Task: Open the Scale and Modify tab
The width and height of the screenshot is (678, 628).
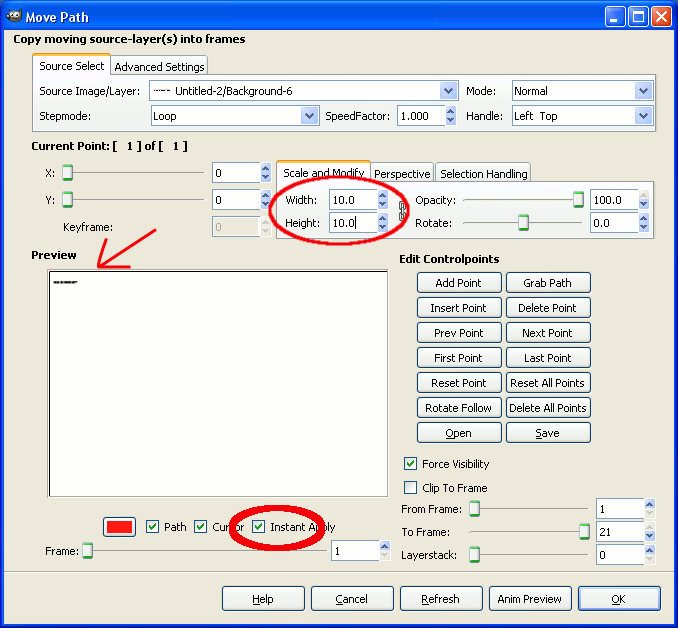Action: point(323,173)
